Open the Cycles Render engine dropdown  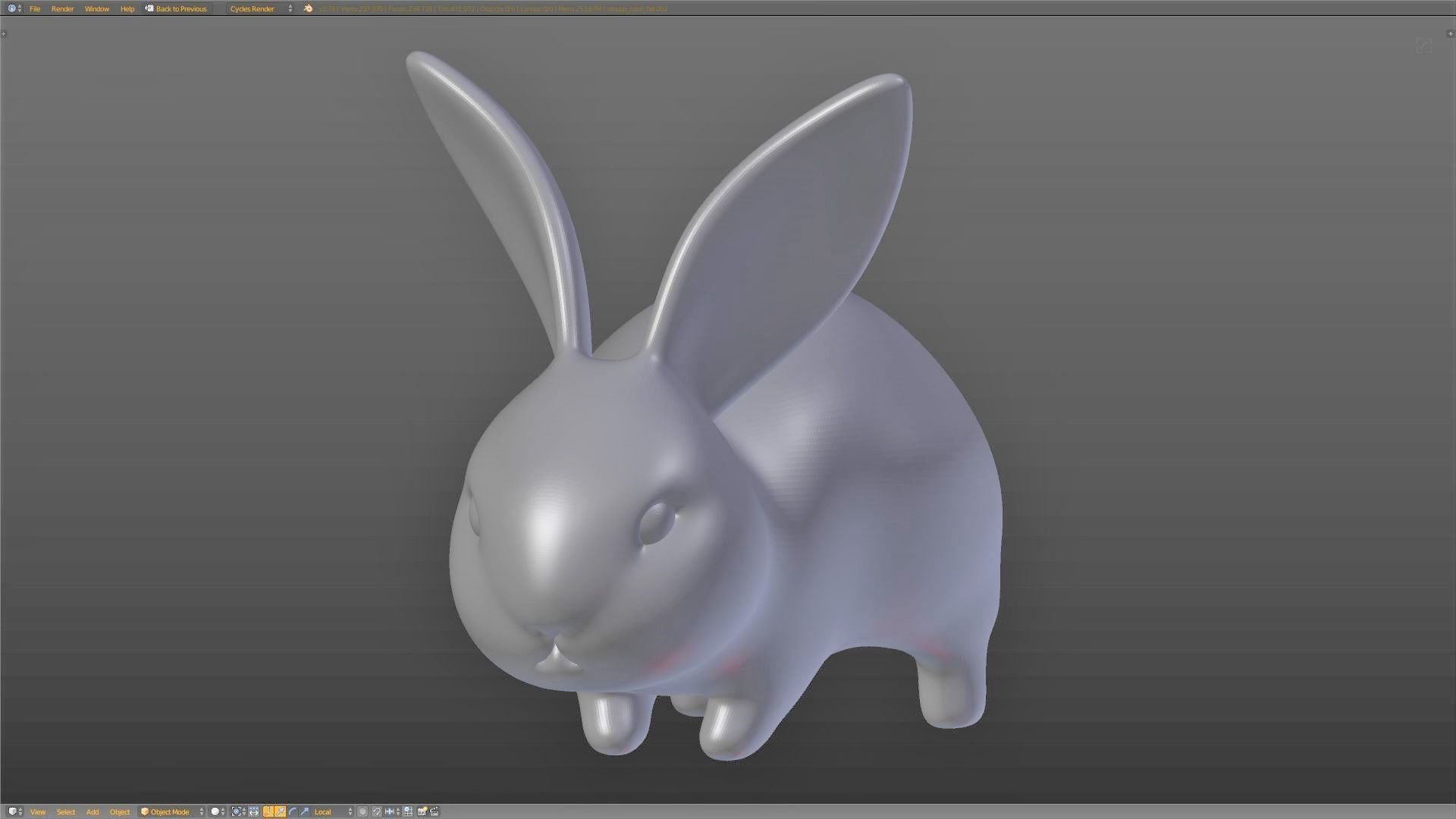tap(261, 8)
